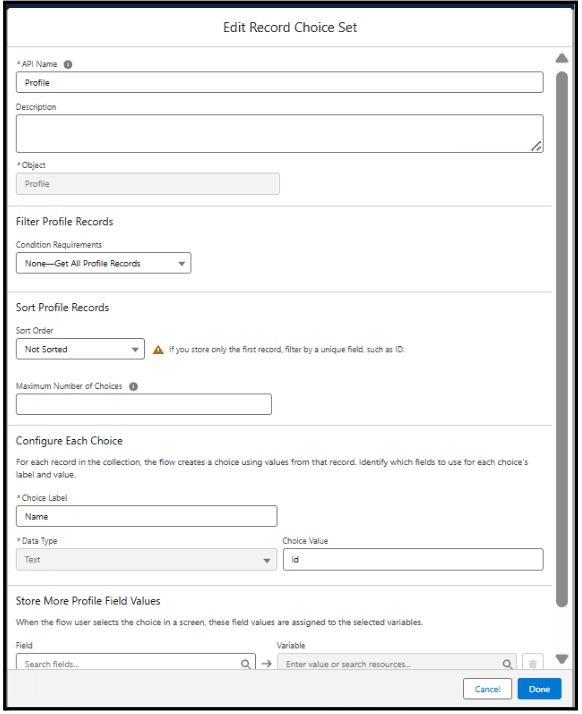The width and height of the screenshot is (582, 714).
Task: Open the Sort Order dropdown
Action: point(80,349)
